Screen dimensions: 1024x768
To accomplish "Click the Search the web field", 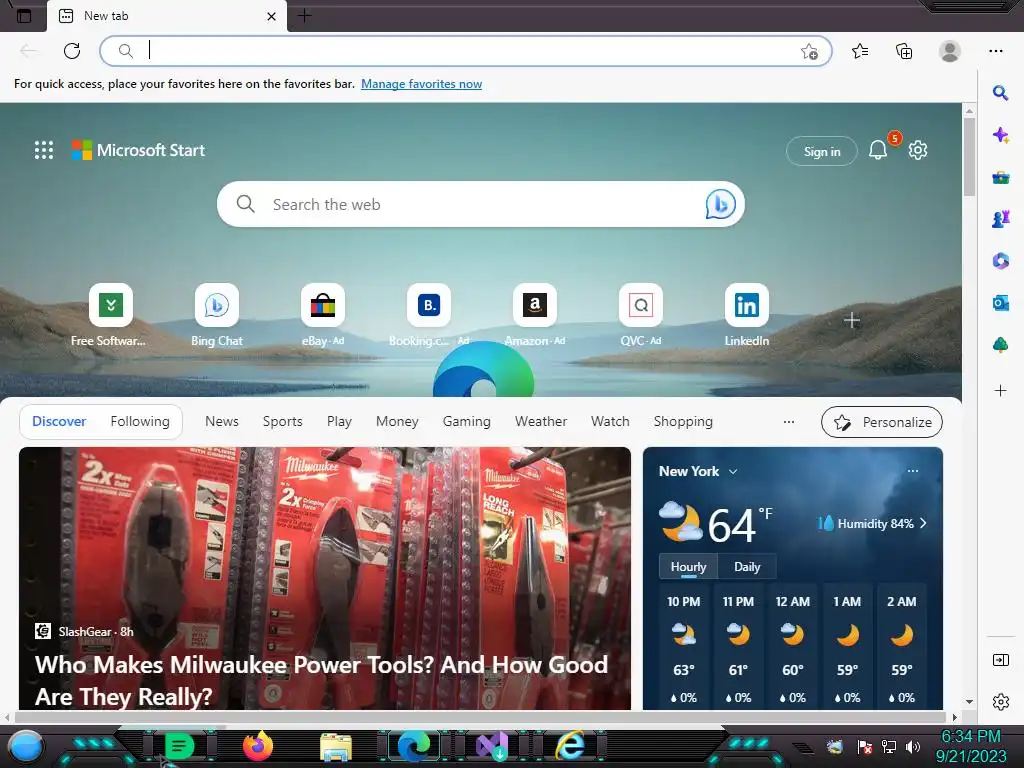I will (x=480, y=204).
